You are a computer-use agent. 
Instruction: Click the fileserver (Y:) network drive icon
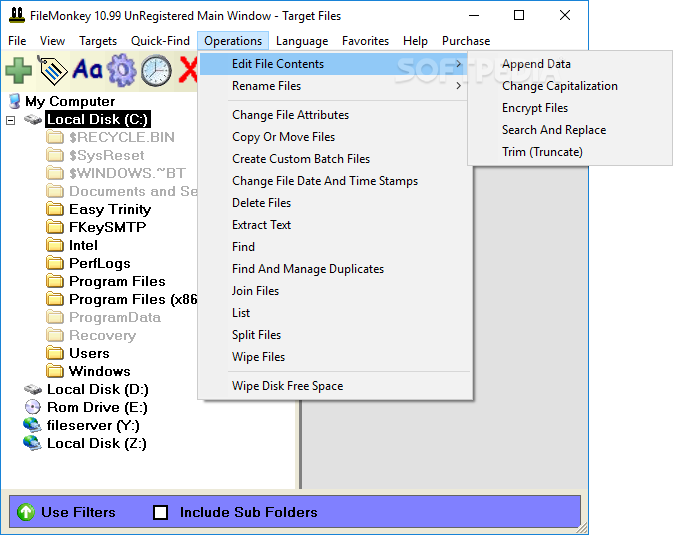tap(32, 425)
